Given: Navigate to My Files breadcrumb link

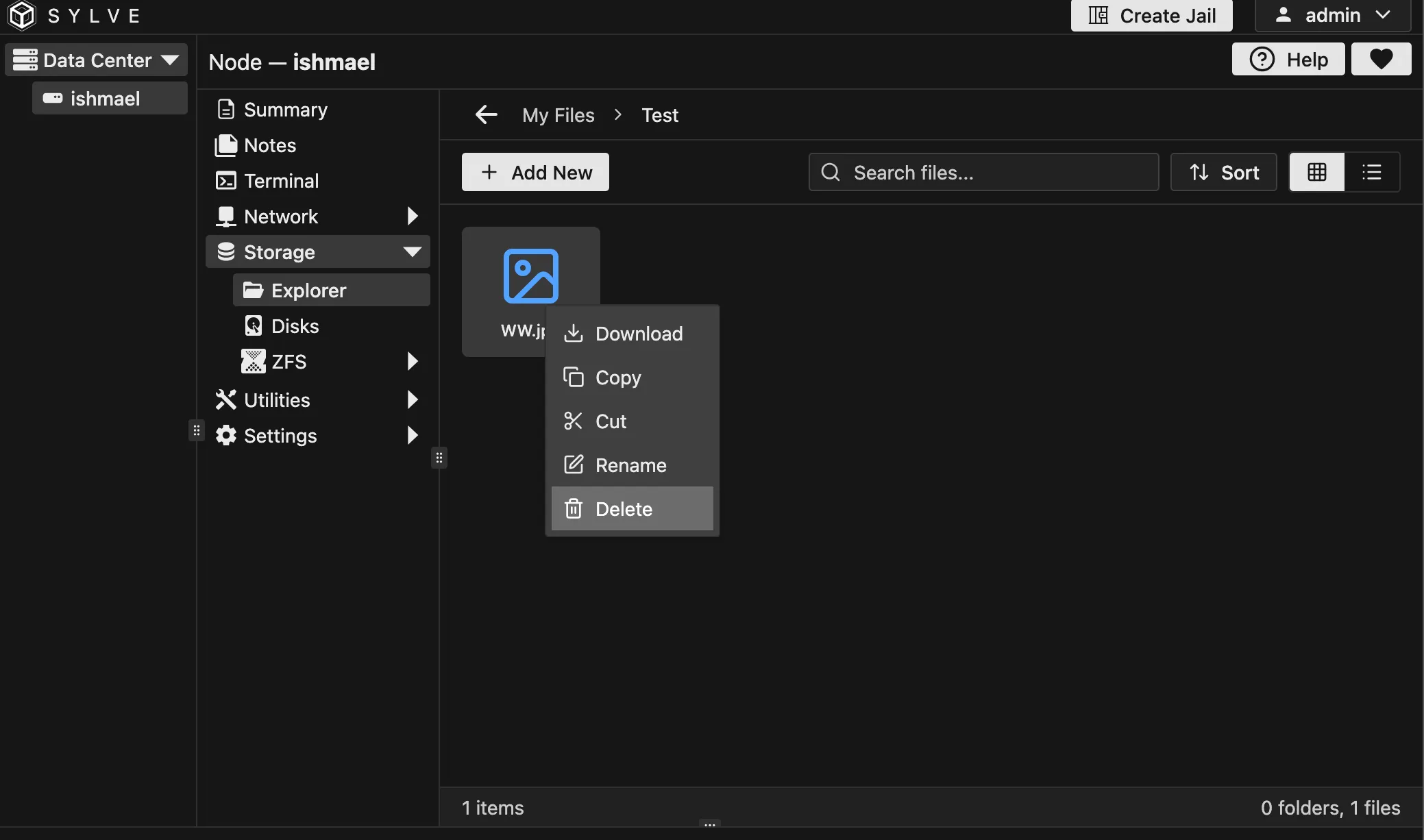Looking at the screenshot, I should [x=557, y=114].
